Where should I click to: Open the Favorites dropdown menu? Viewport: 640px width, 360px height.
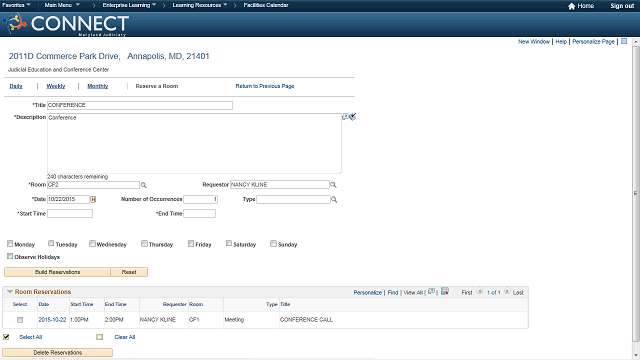16,5
